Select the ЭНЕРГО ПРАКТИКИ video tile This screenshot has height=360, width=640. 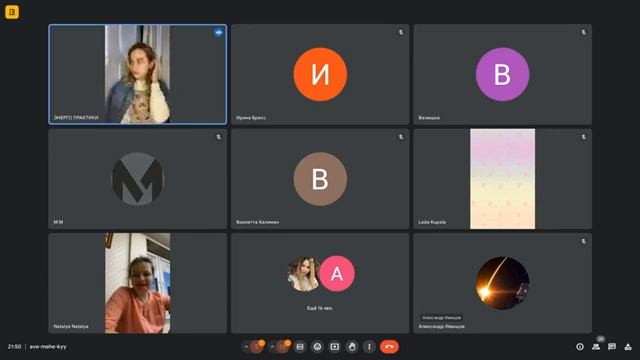pos(138,74)
